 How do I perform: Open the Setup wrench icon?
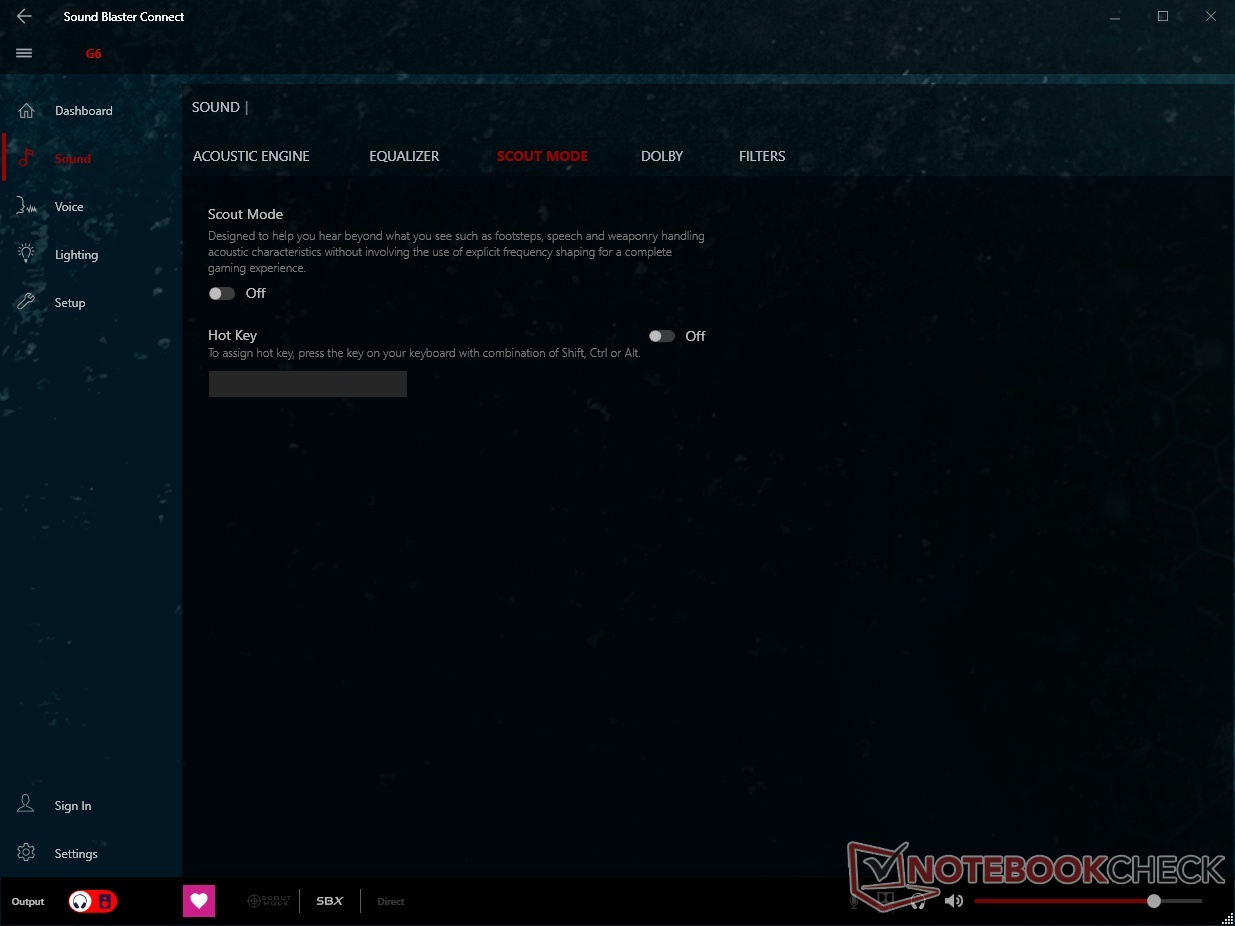click(26, 302)
